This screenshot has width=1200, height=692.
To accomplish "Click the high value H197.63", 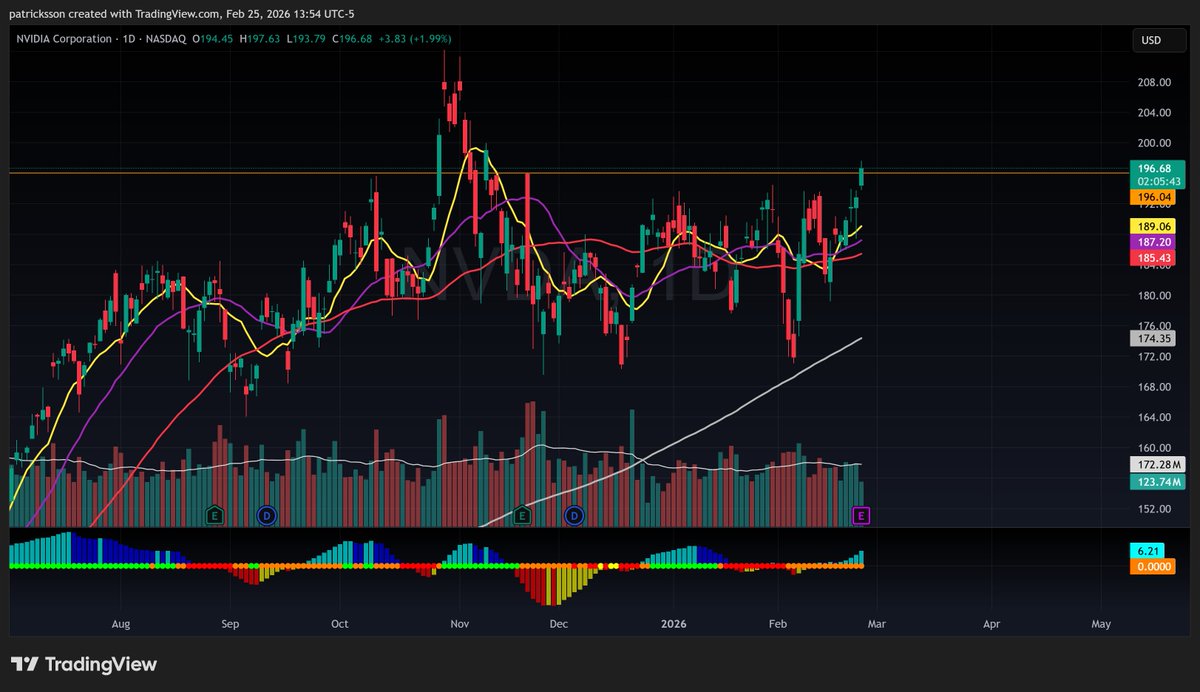I will click(x=260, y=39).
